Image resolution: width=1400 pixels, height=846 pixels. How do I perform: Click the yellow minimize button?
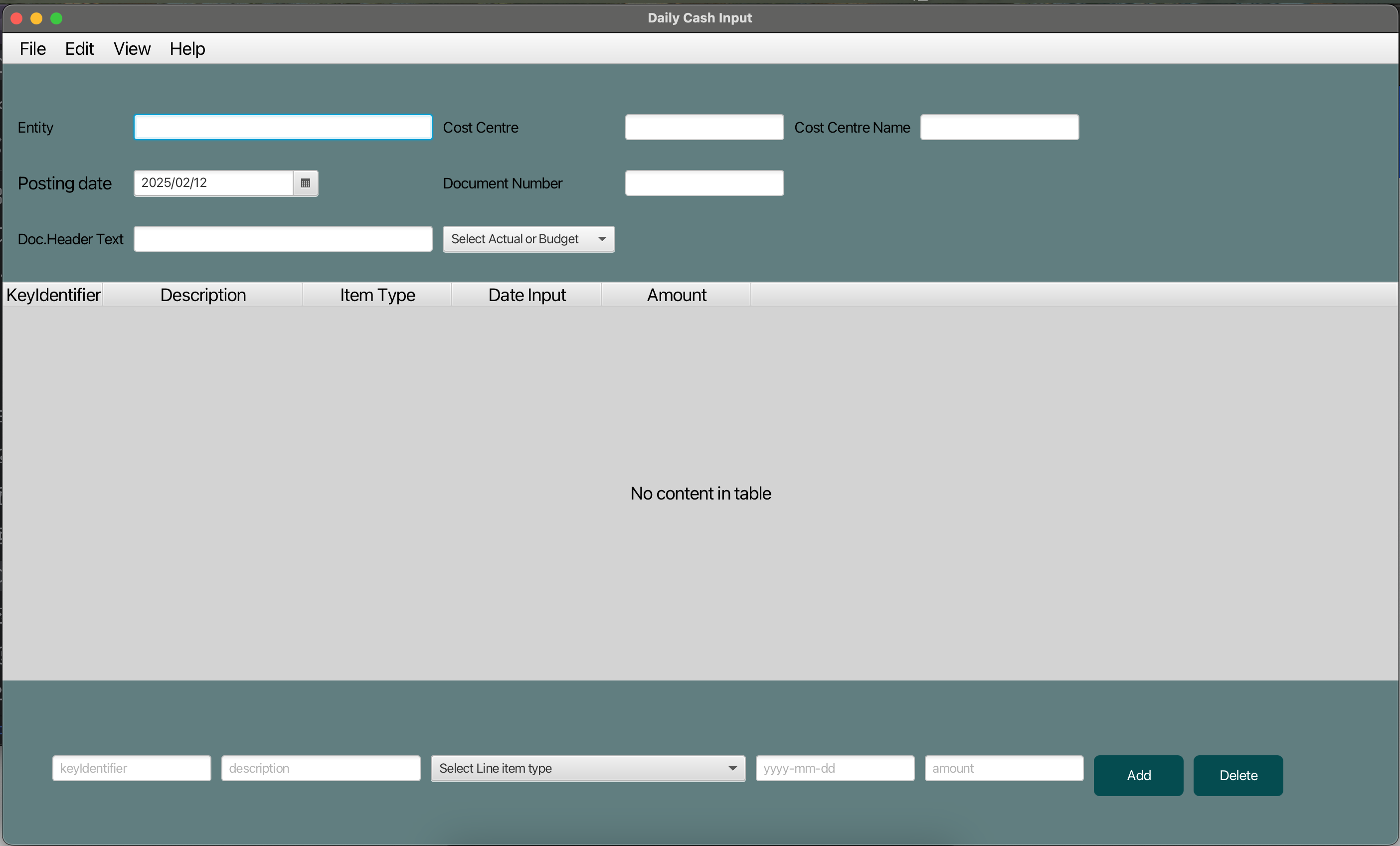(x=36, y=18)
